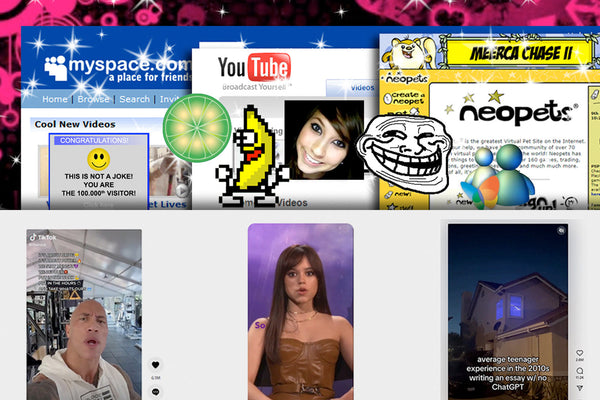Play the purple background woman video
This screenshot has height=400, width=600.
pos(301,312)
